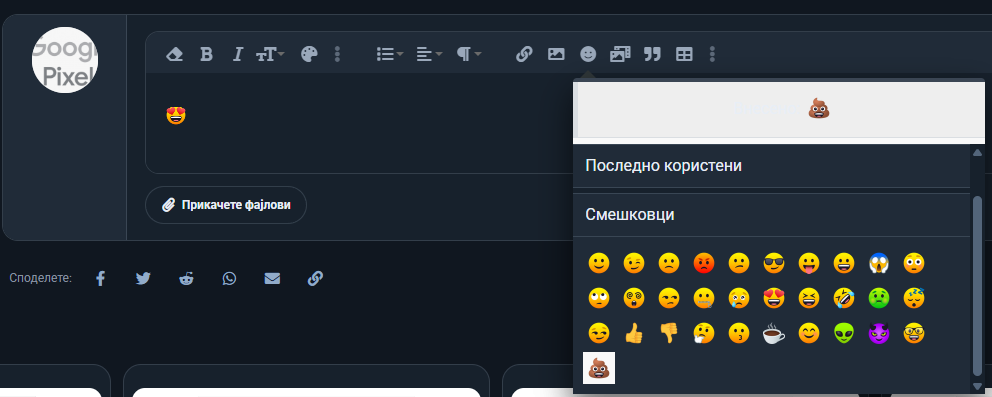Open the text alignment dropdown
The image size is (992, 397).
click(430, 54)
